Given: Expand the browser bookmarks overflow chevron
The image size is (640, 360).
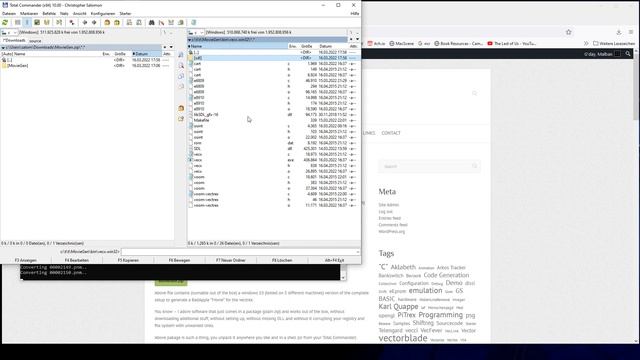Looking at the screenshot, I should (586, 43).
